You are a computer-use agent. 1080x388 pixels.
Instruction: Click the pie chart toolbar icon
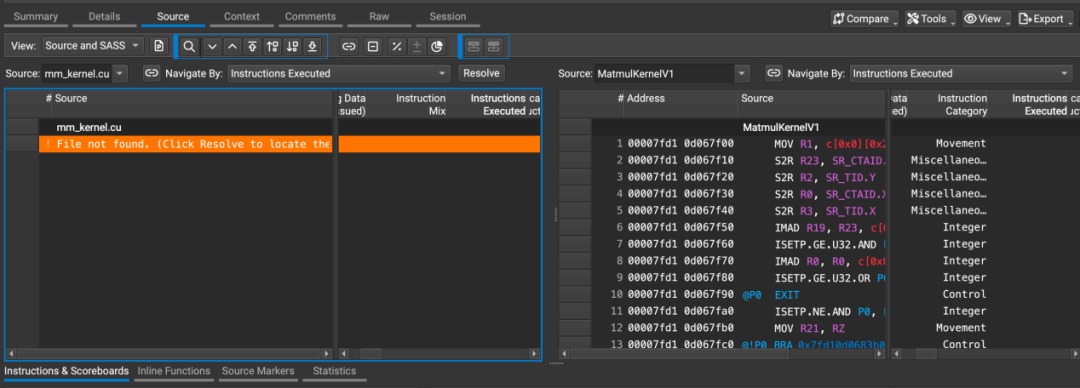pos(436,46)
